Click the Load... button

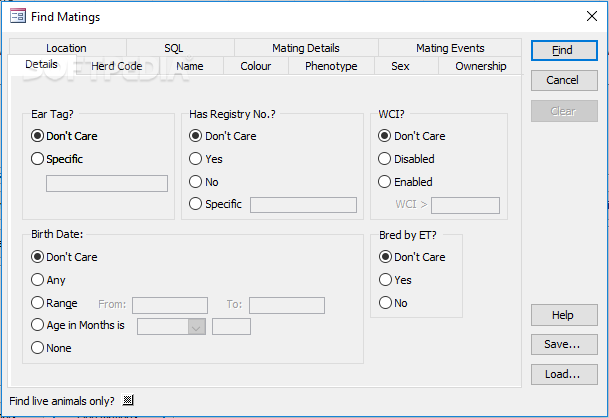[564, 374]
